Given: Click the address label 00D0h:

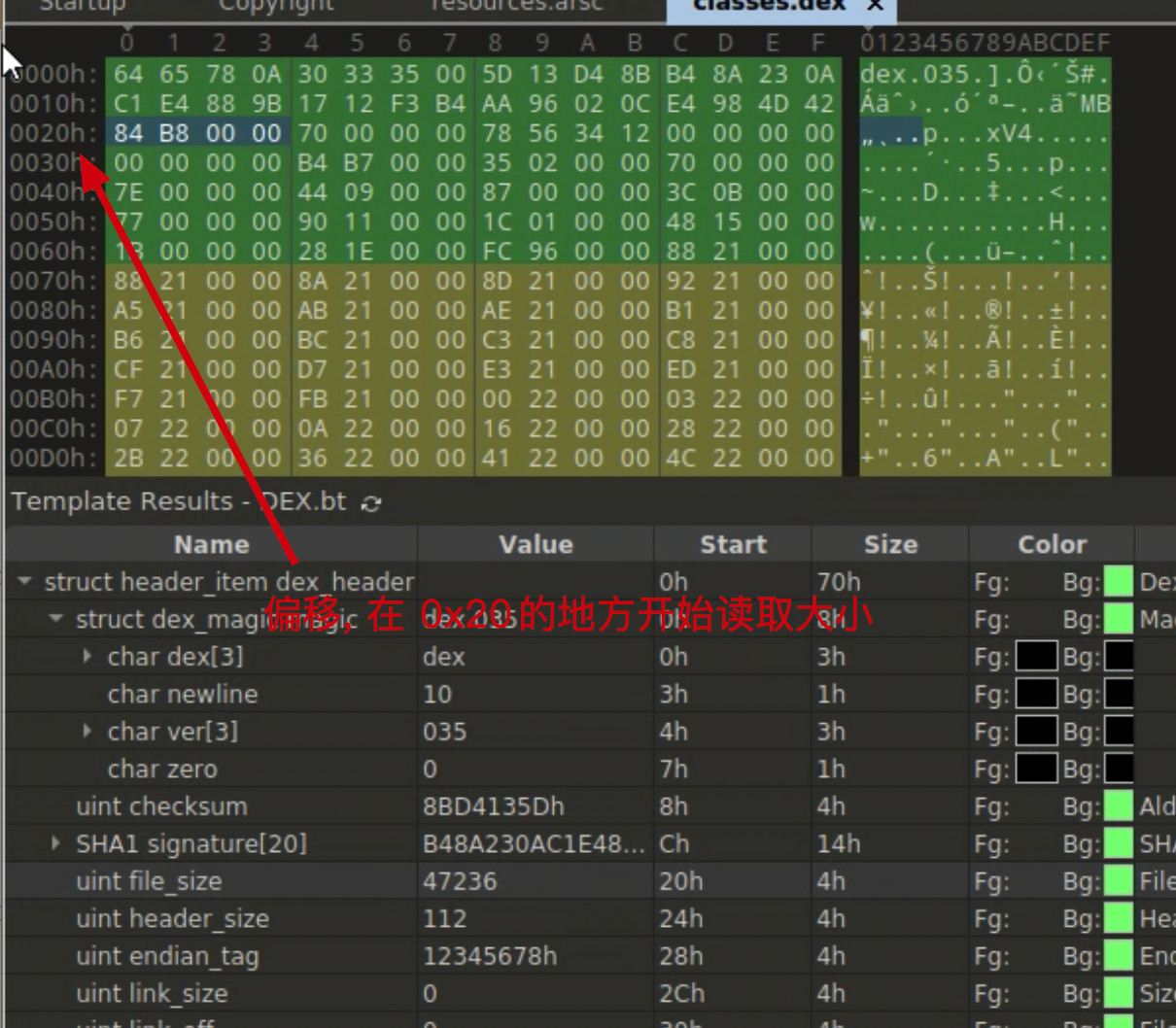Looking at the screenshot, I should [53, 458].
